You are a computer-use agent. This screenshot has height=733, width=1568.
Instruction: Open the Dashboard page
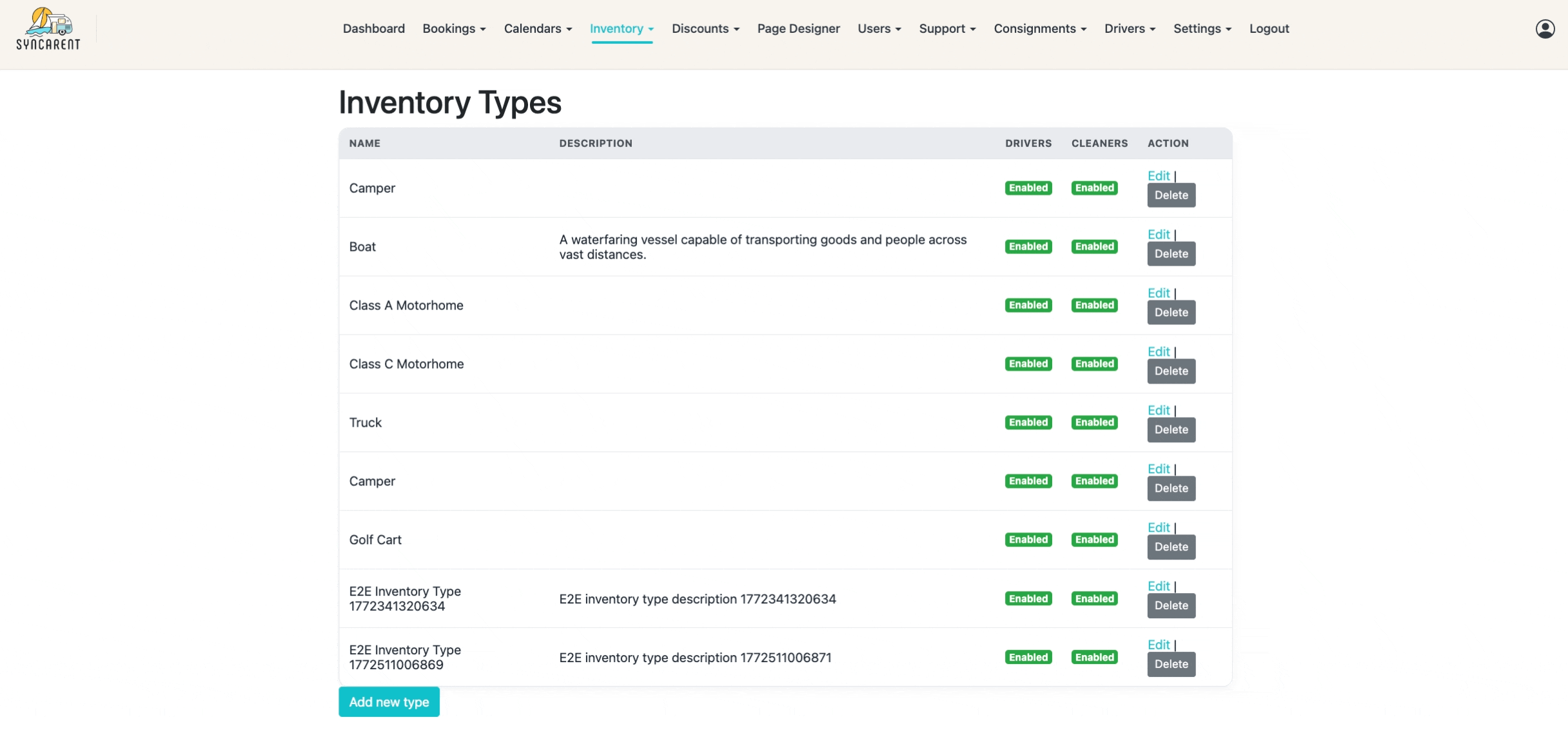pyautogui.click(x=374, y=28)
